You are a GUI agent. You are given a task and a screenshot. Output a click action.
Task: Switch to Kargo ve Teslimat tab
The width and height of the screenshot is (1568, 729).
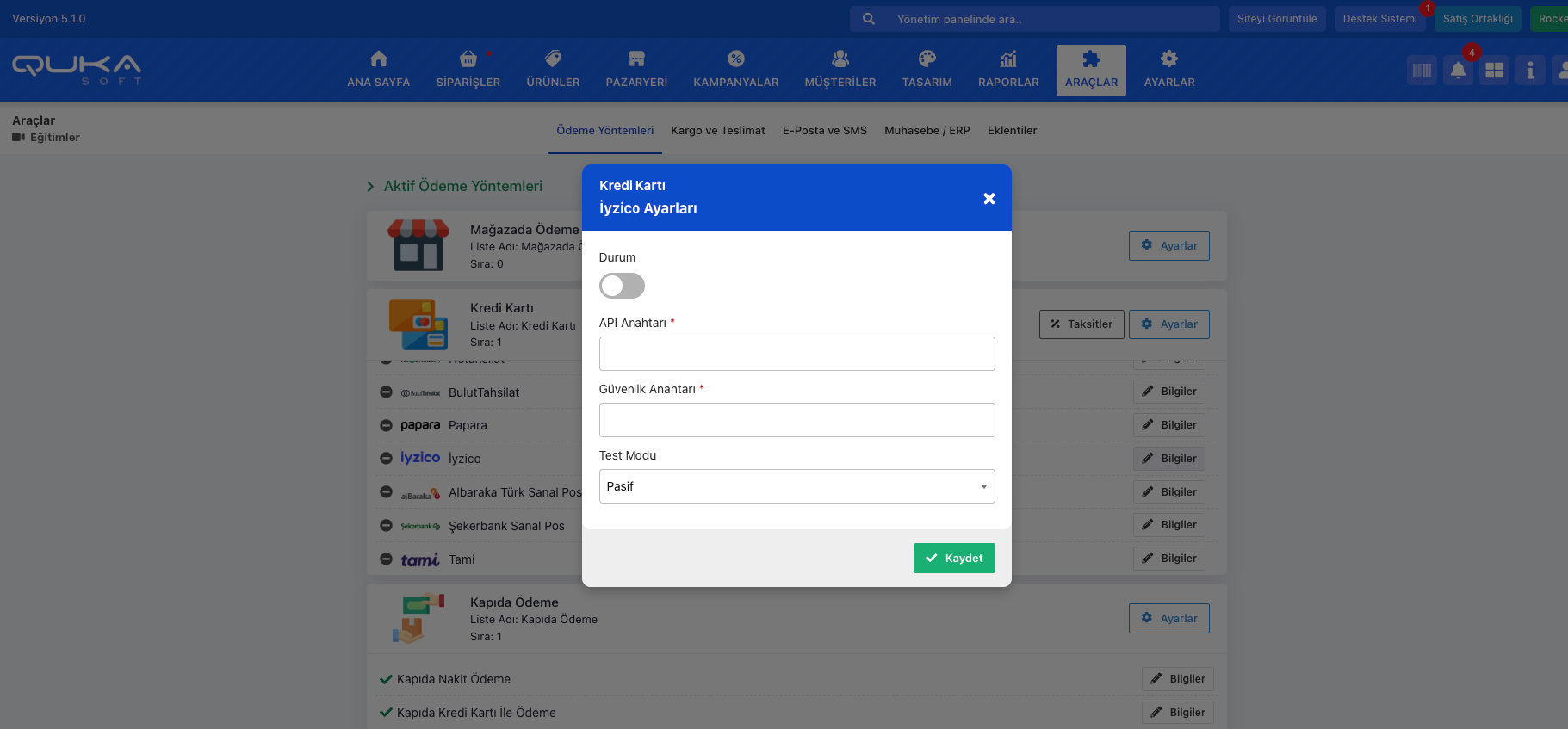[717, 131]
